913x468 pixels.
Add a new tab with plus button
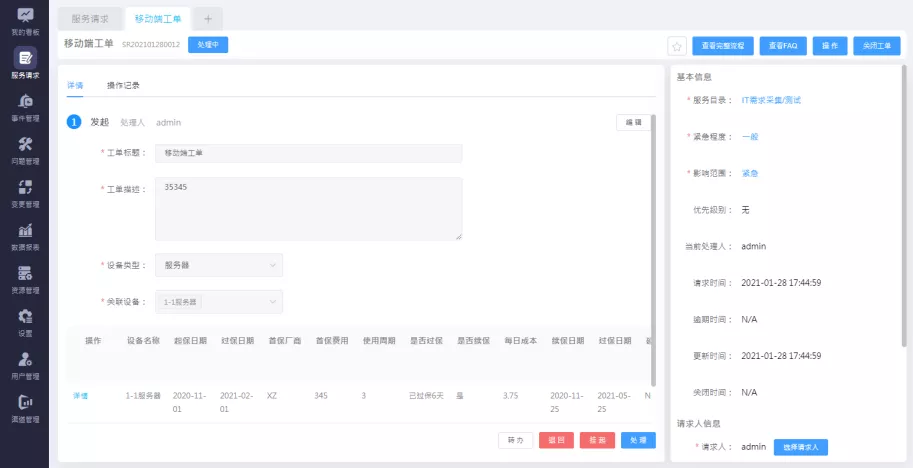coord(207,19)
